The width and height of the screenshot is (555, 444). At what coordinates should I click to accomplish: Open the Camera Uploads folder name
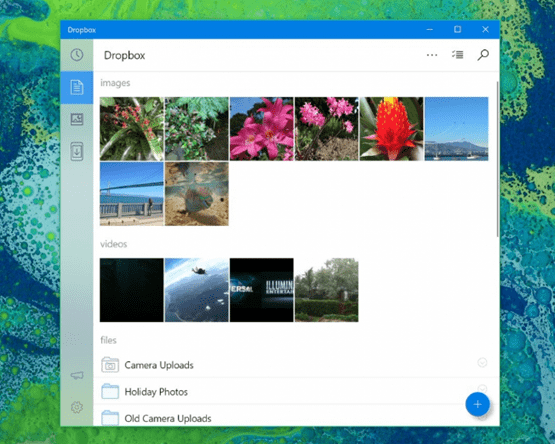click(x=159, y=365)
